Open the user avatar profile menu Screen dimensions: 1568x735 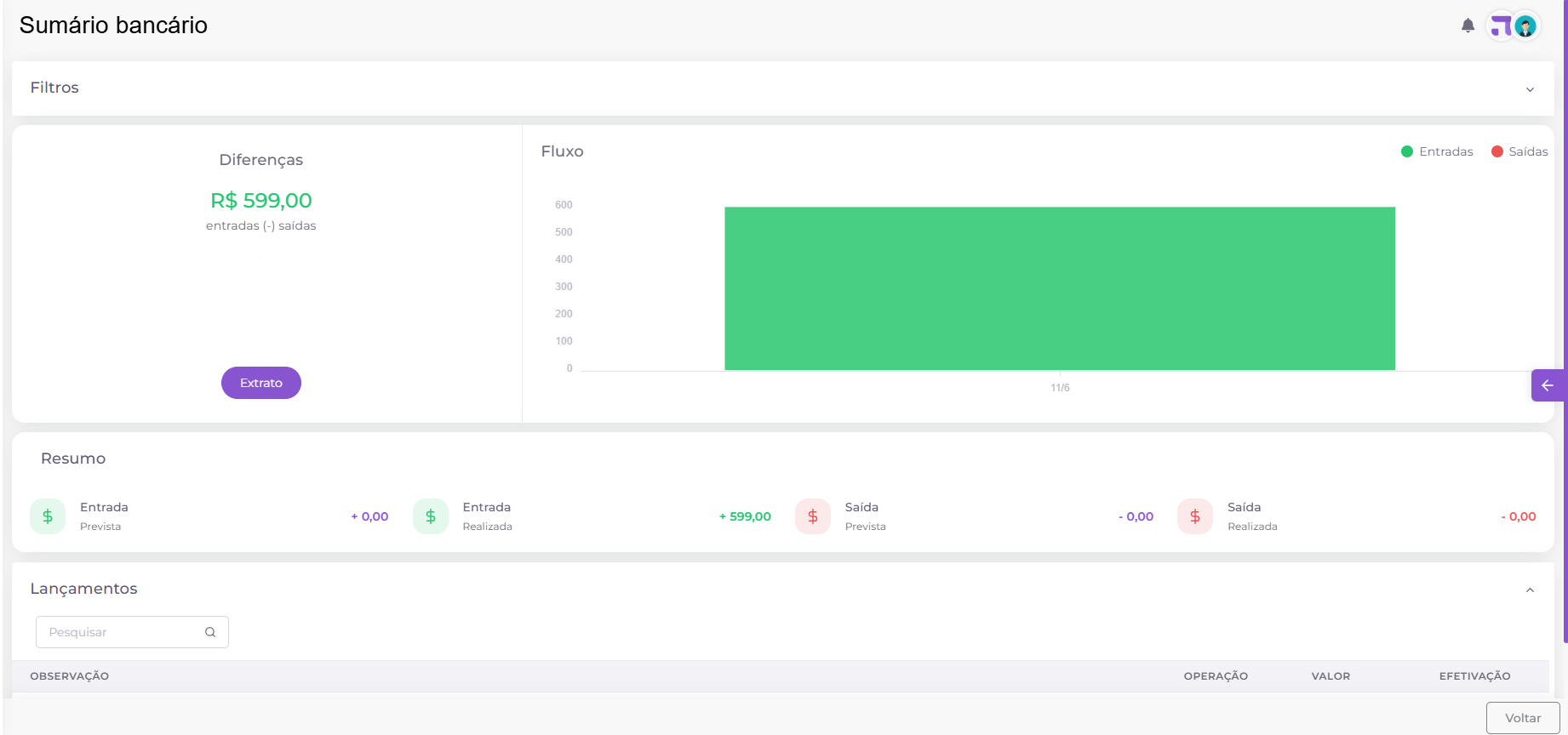coord(1525,26)
